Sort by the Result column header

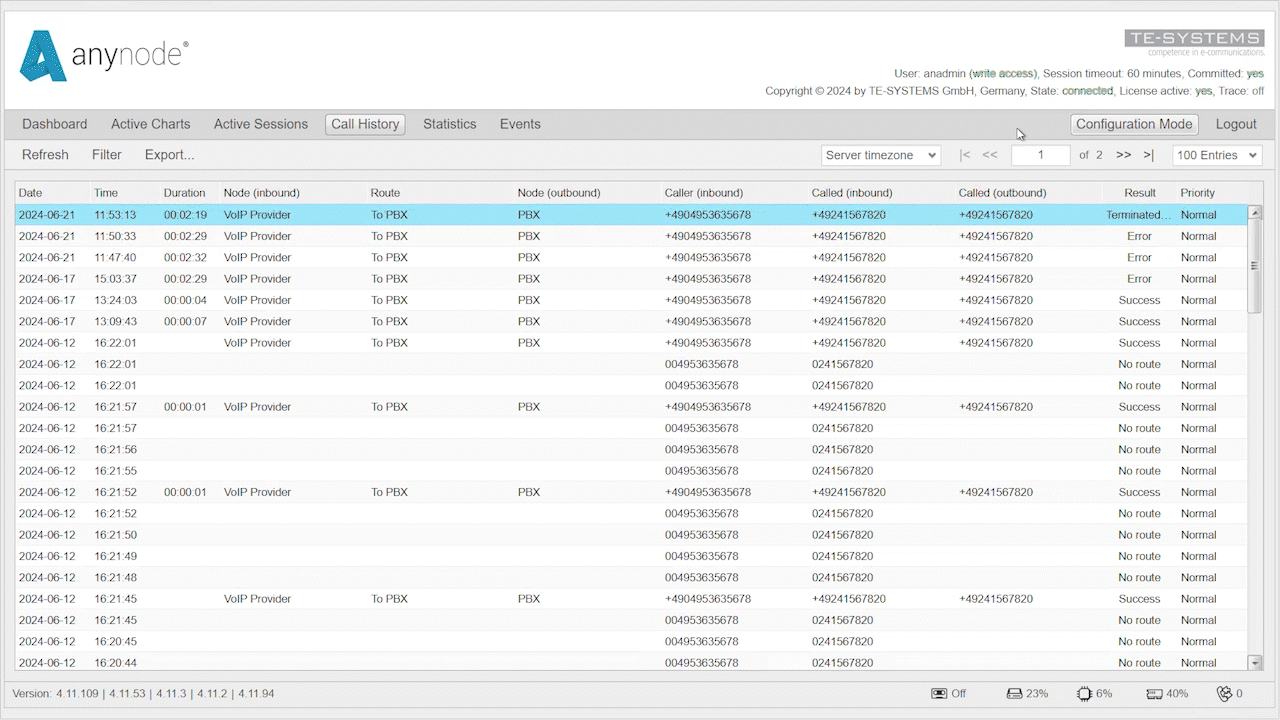click(1139, 193)
